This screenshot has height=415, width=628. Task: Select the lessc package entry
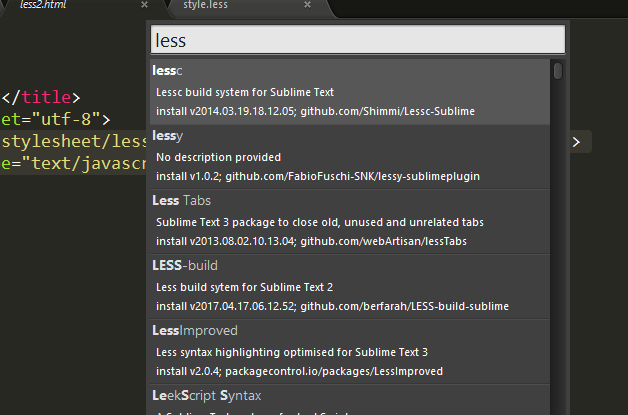click(x=350, y=92)
